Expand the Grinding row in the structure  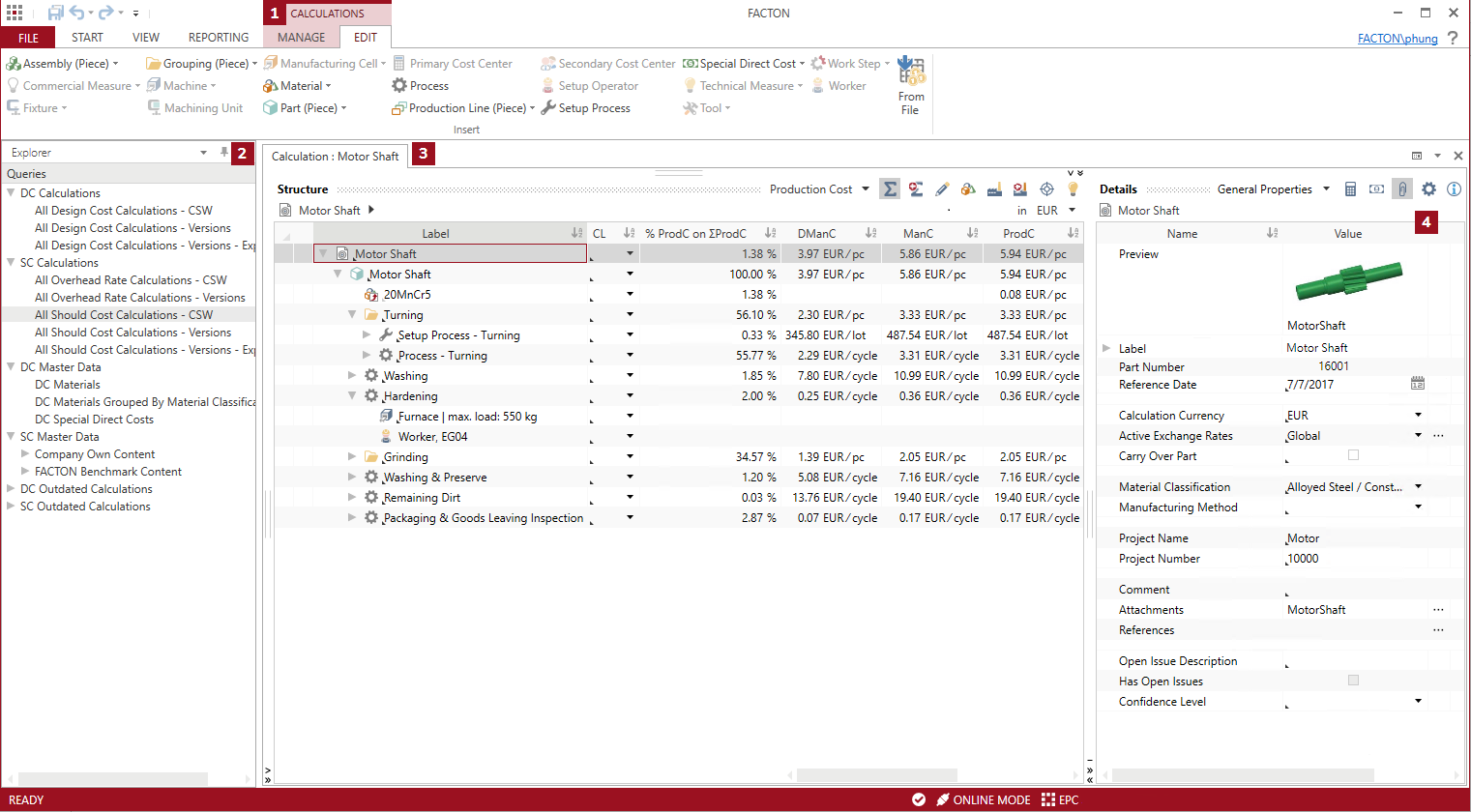pyautogui.click(x=352, y=456)
